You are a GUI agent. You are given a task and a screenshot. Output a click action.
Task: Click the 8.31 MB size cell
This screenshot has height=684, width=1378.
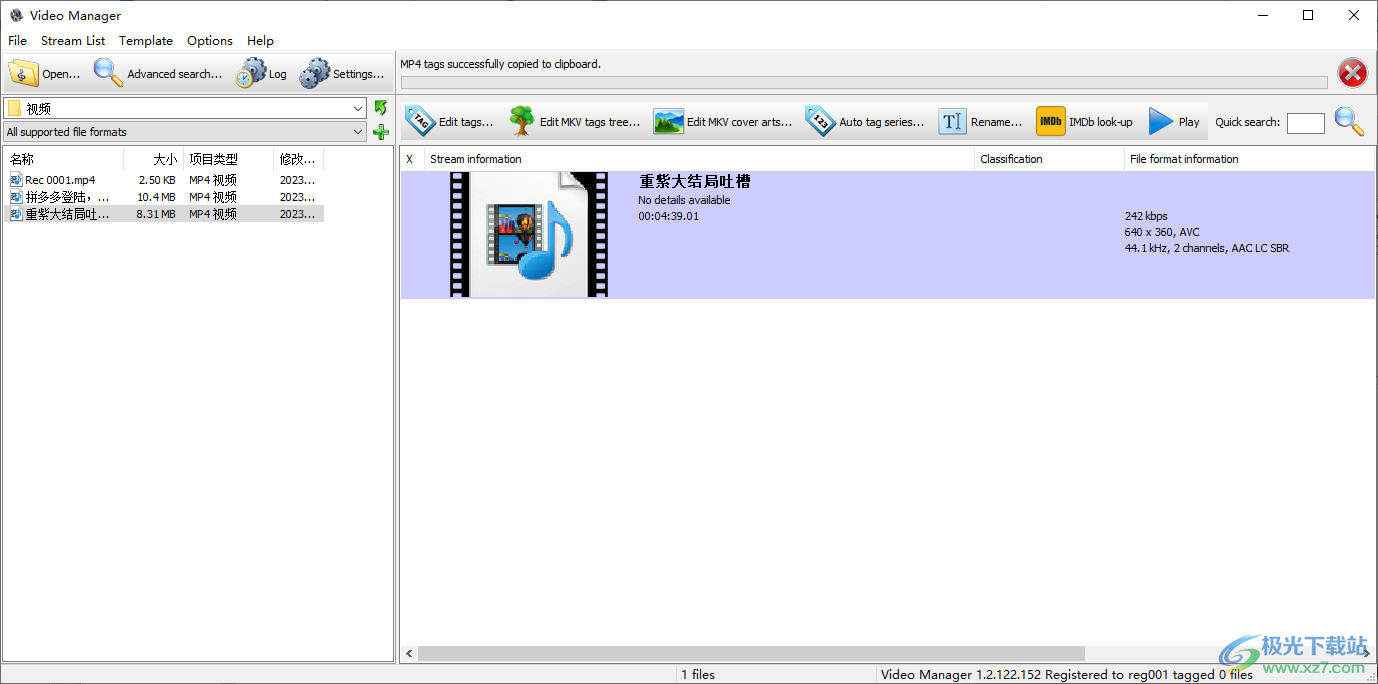click(x=156, y=214)
